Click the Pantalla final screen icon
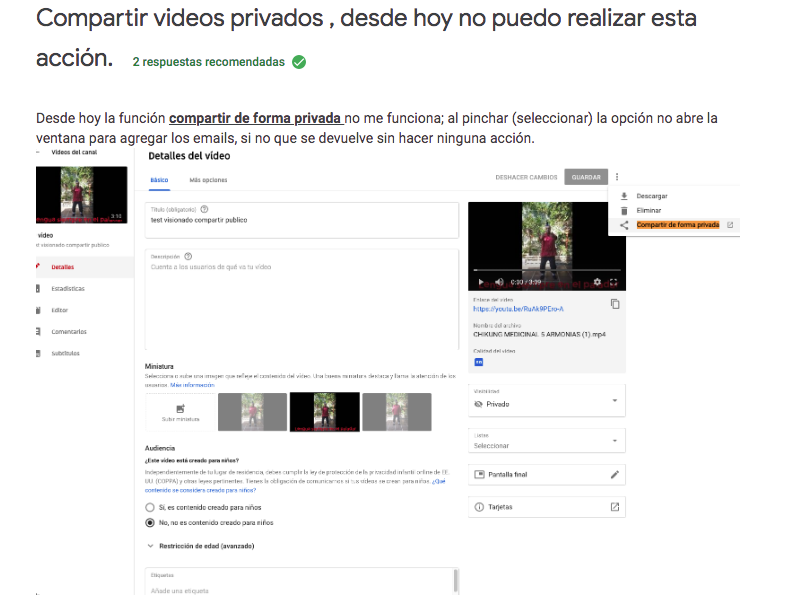Viewport: 785px width, 607px height. click(x=479, y=474)
